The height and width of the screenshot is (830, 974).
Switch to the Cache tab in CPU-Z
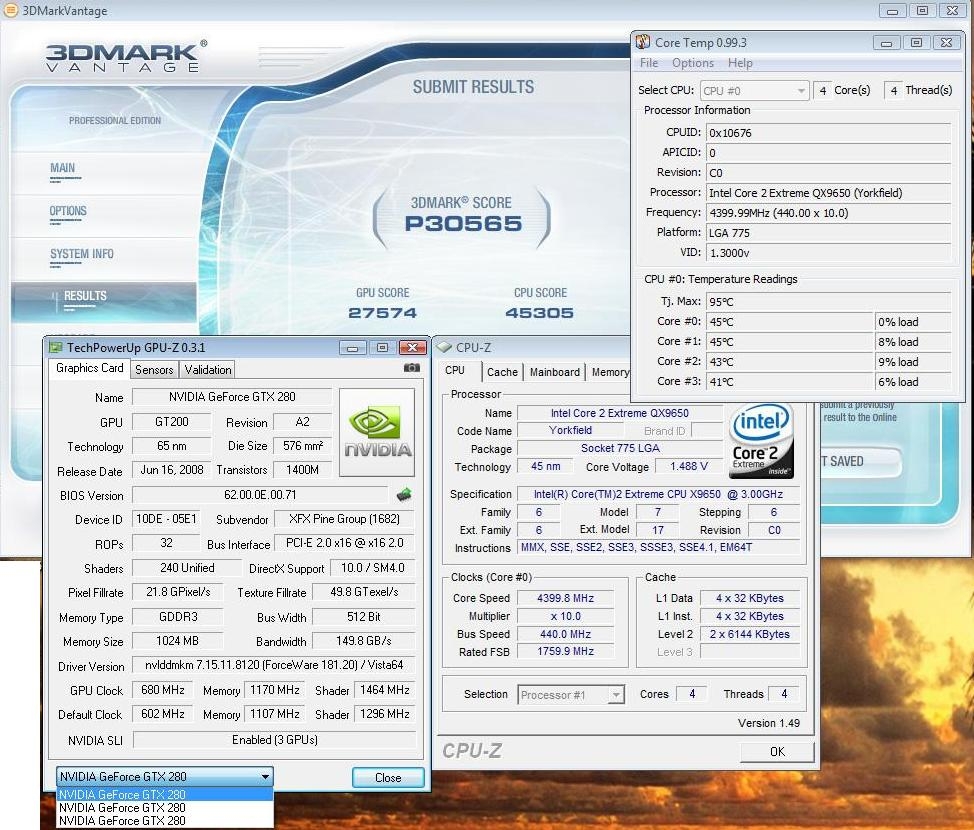(502, 372)
